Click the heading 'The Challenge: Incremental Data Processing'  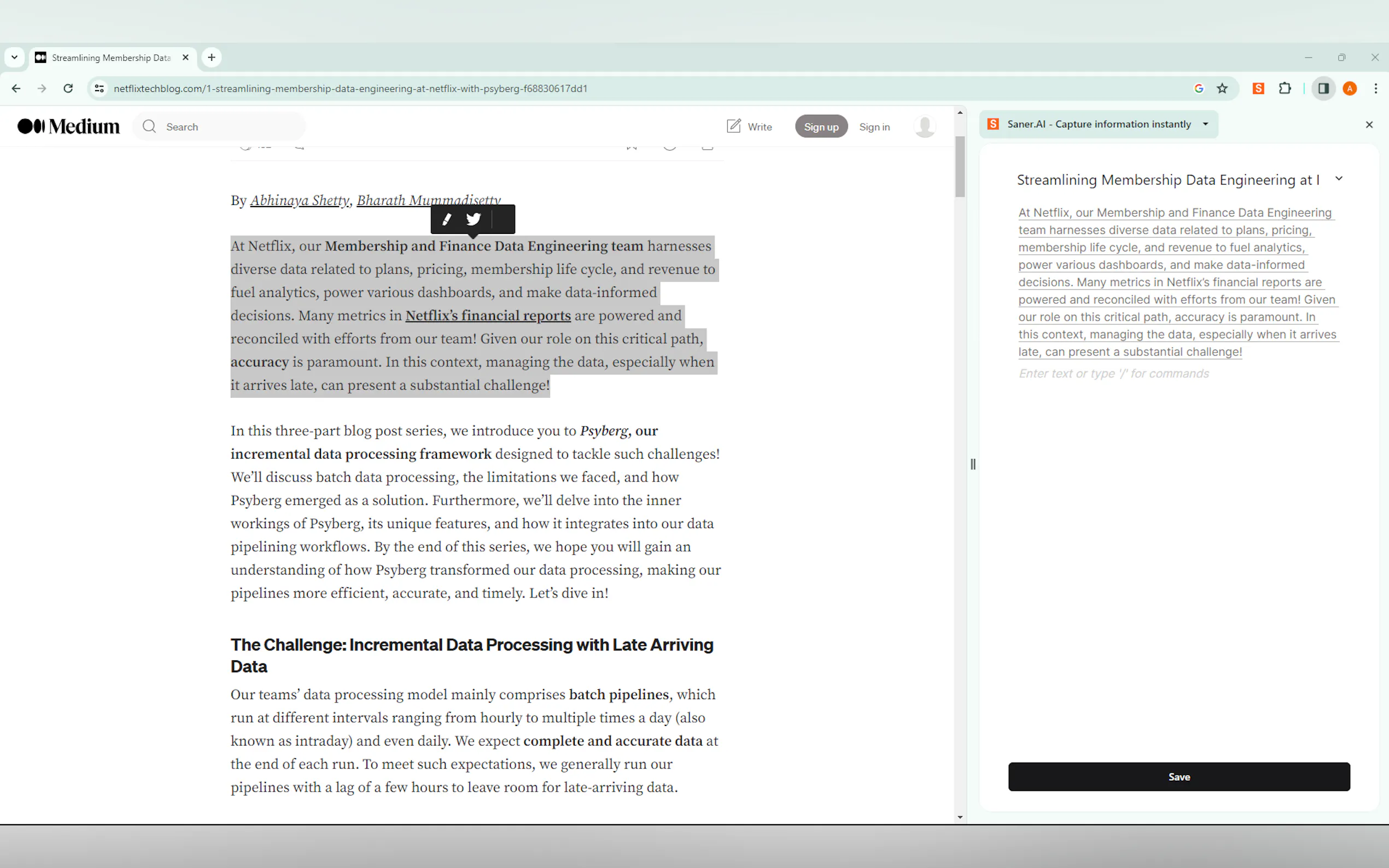(x=471, y=655)
